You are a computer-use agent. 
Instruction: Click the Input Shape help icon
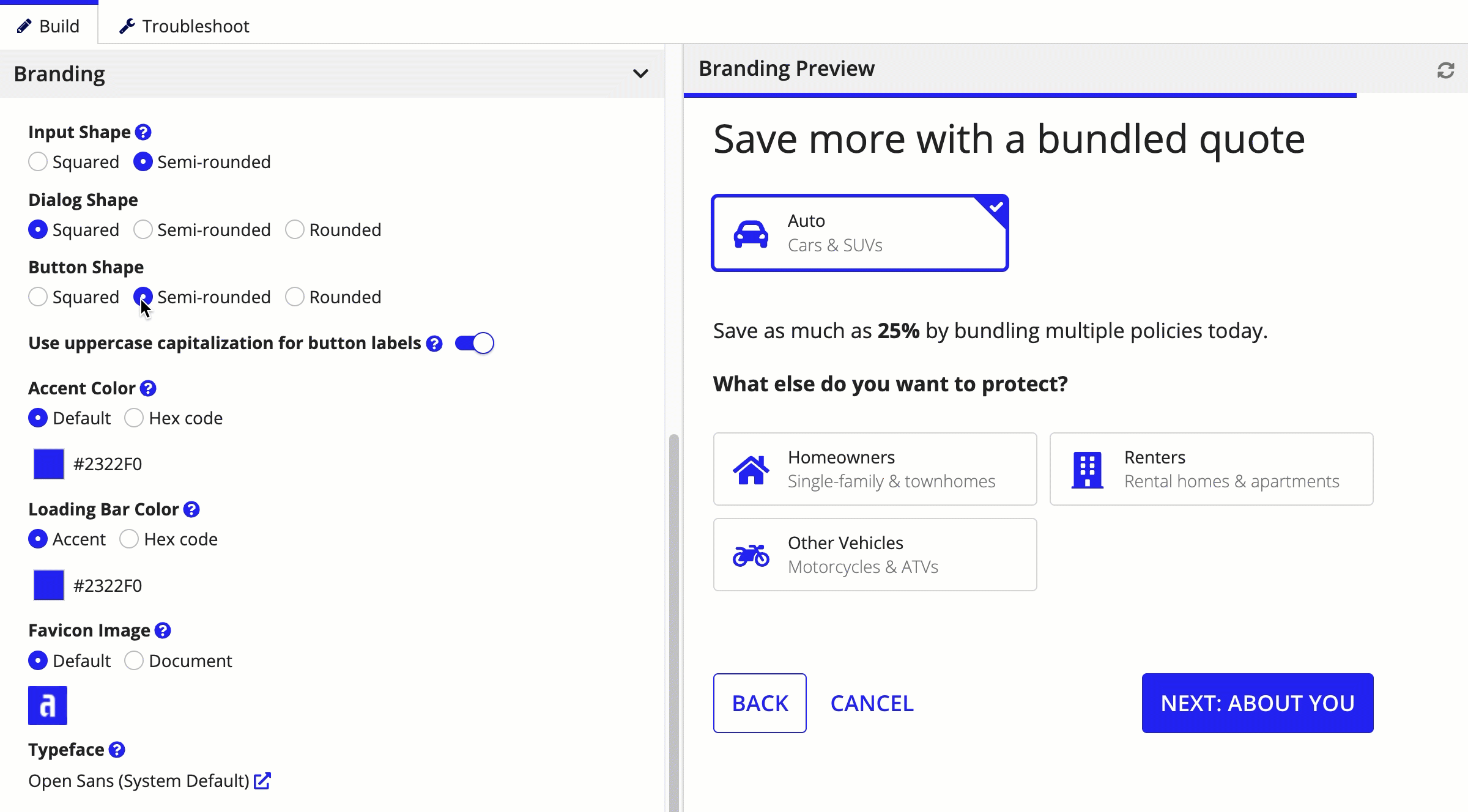[x=143, y=132]
